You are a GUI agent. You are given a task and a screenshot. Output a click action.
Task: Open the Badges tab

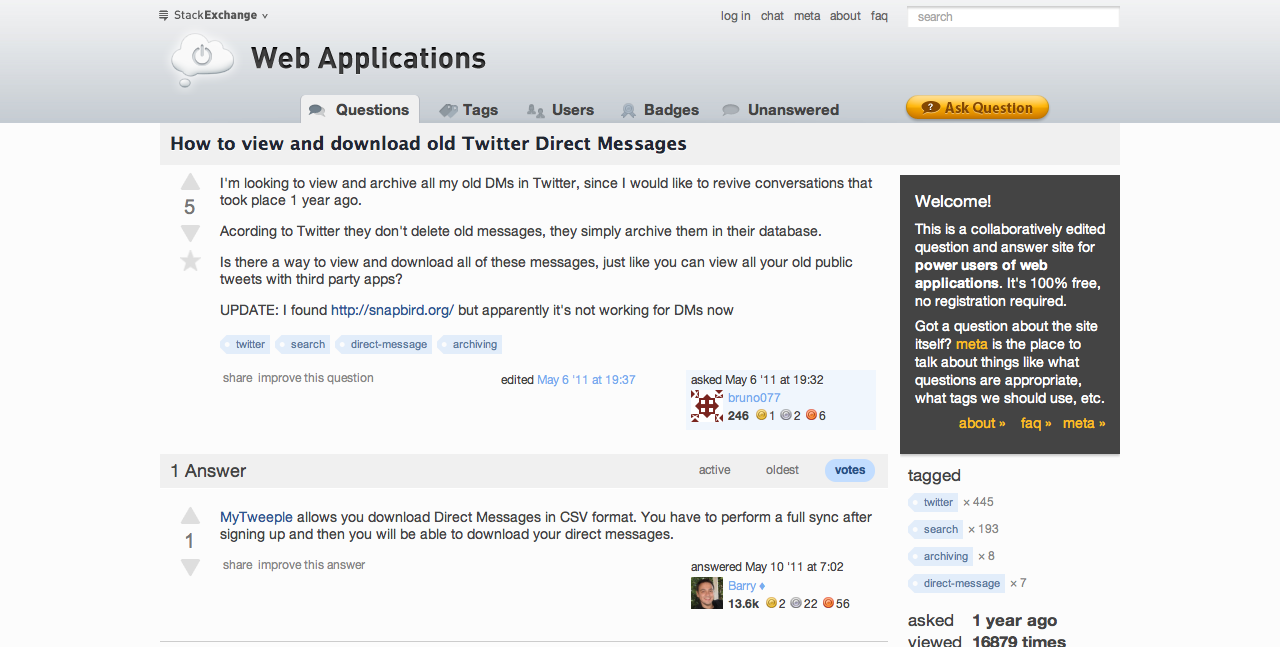tap(660, 110)
